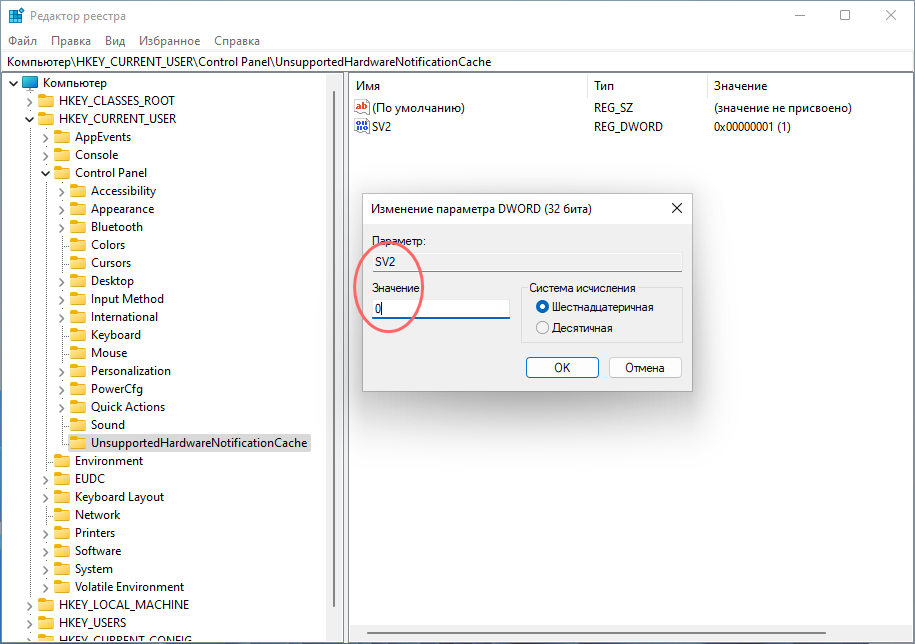Expand the Accessibility node
915x644 pixels.
click(61, 192)
